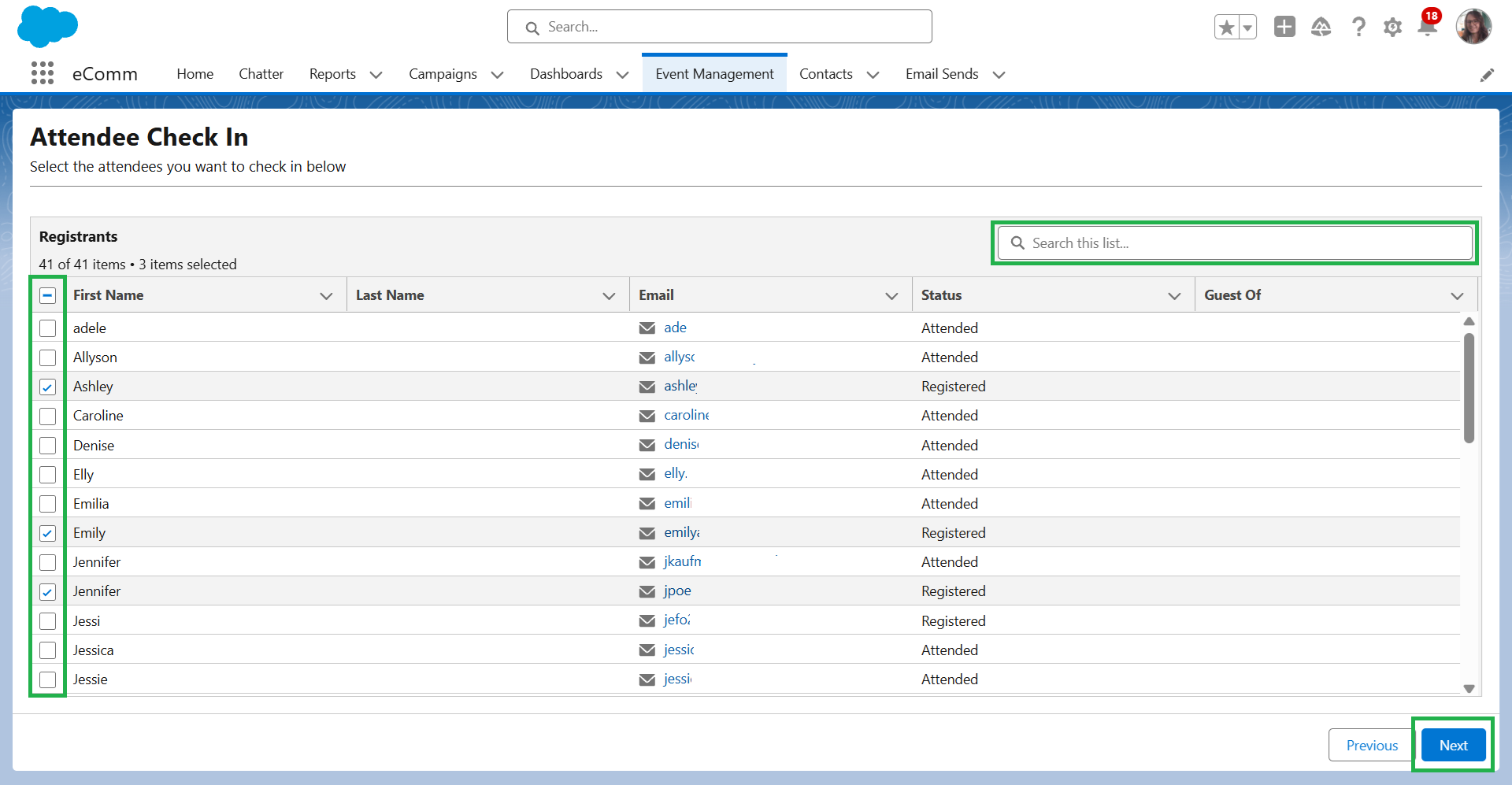Click the registrants list vertical scrollbar
This screenshot has width=1512, height=785.
pyautogui.click(x=1469, y=387)
